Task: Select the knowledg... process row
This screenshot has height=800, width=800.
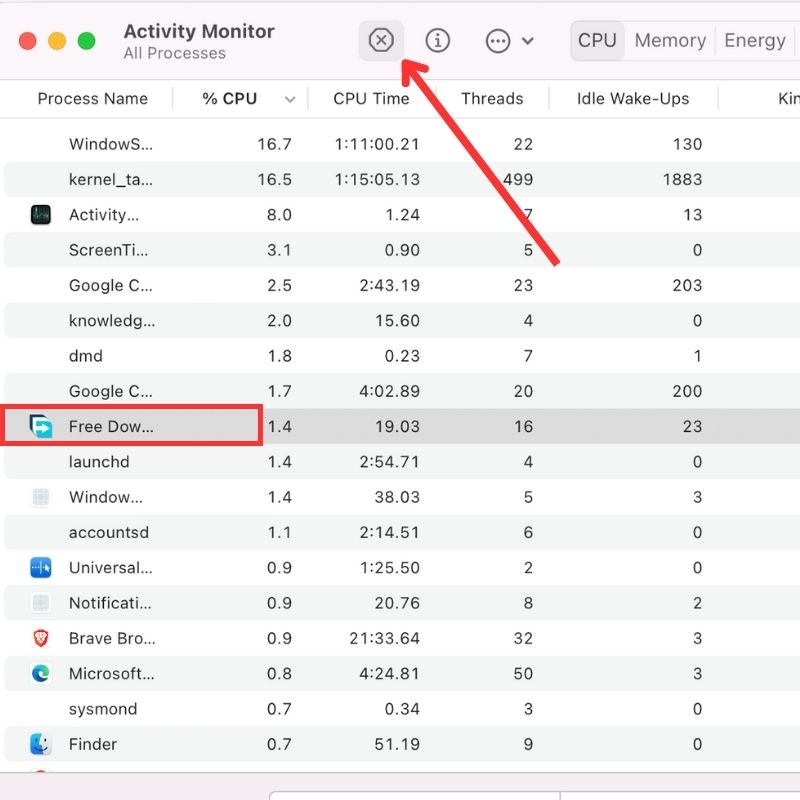Action: pos(402,320)
